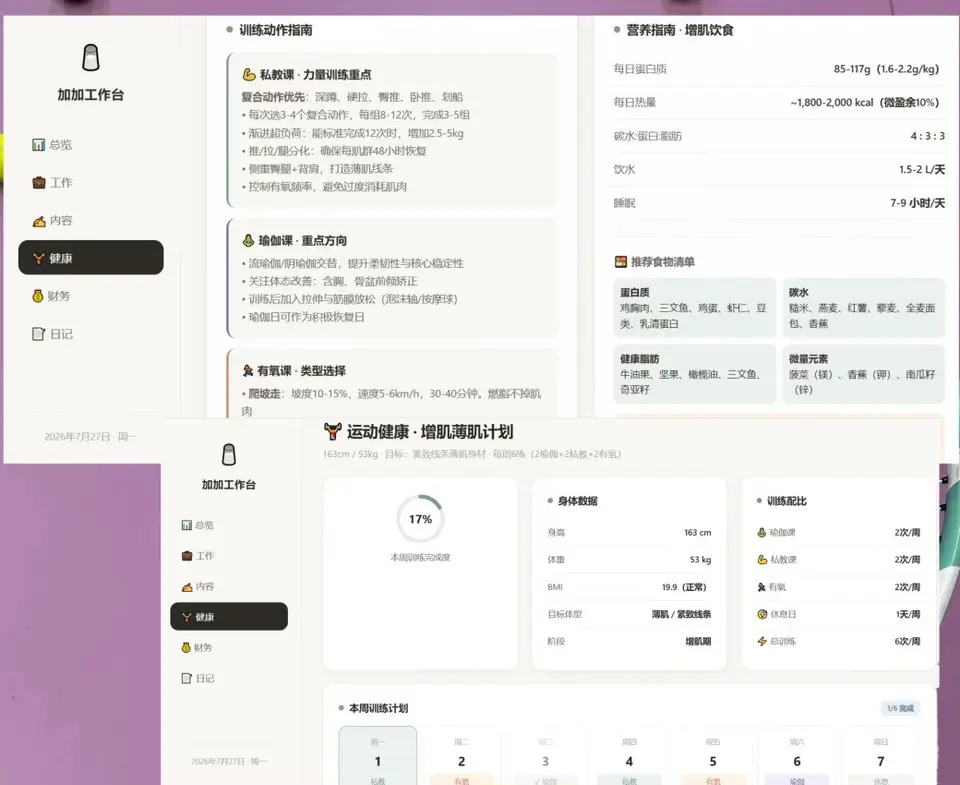The height and width of the screenshot is (785, 960).
Task: Click salt shaker logo in back window
Action: [x=91, y=58]
